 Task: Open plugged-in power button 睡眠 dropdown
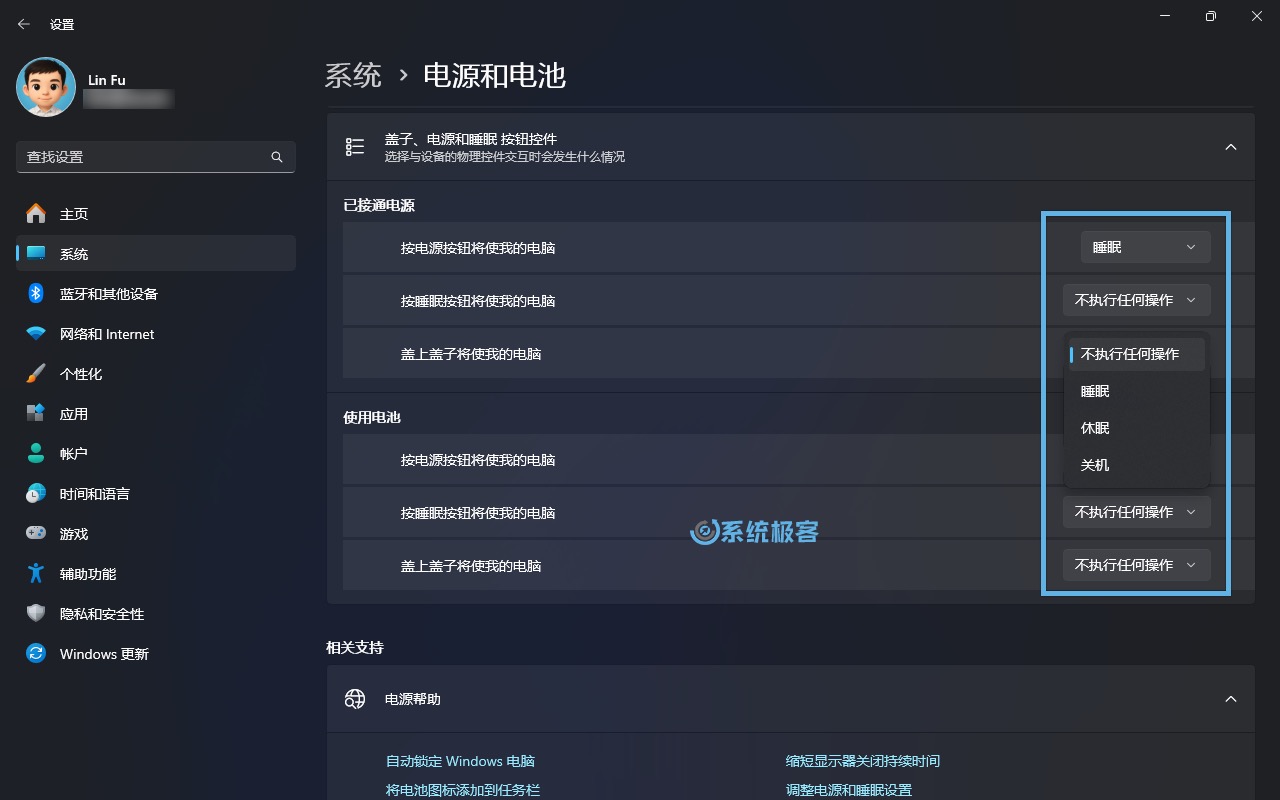pos(1145,247)
